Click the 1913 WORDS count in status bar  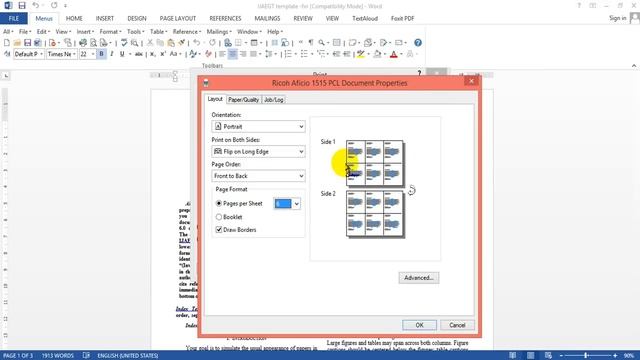coord(58,356)
